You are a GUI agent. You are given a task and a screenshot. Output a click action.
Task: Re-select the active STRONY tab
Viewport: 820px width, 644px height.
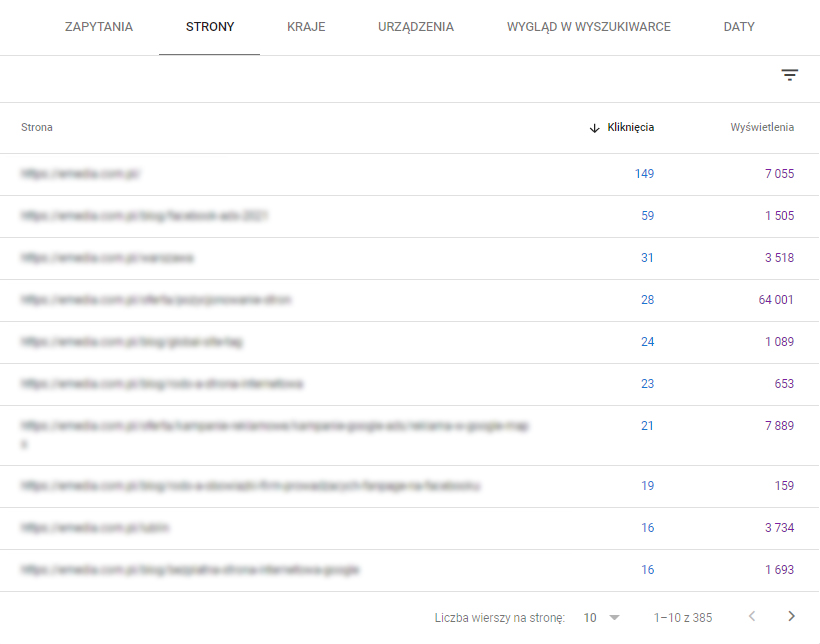(x=208, y=27)
